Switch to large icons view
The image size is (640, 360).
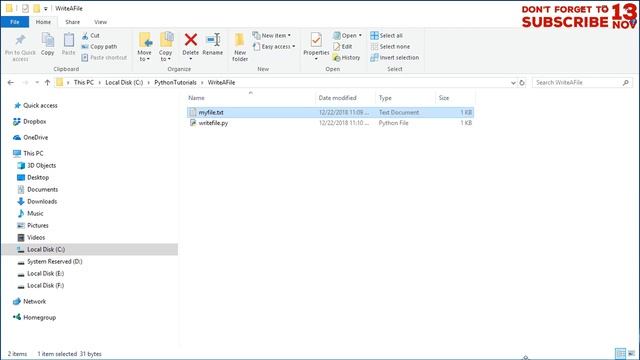pyautogui.click(x=631, y=353)
